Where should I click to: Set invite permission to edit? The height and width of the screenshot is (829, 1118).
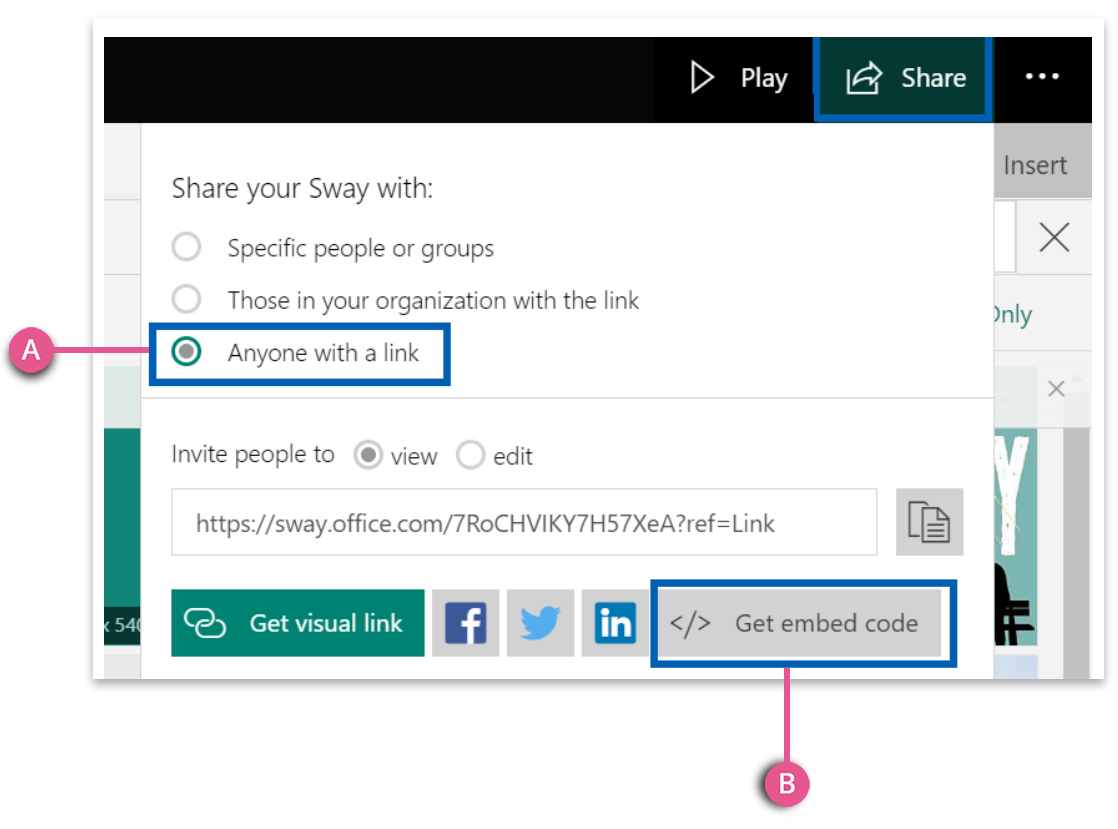[x=494, y=455]
